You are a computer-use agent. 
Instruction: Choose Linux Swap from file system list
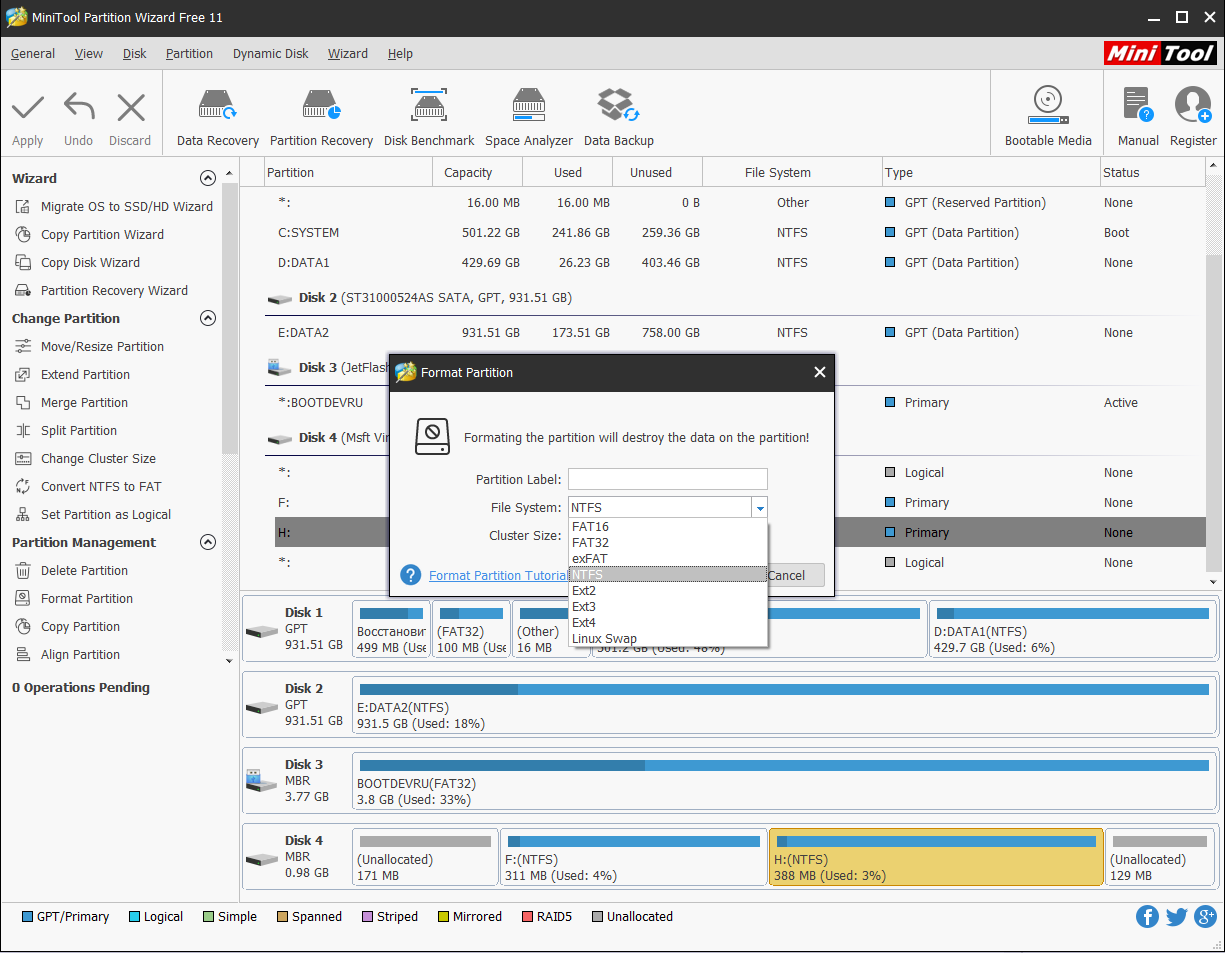(x=668, y=639)
